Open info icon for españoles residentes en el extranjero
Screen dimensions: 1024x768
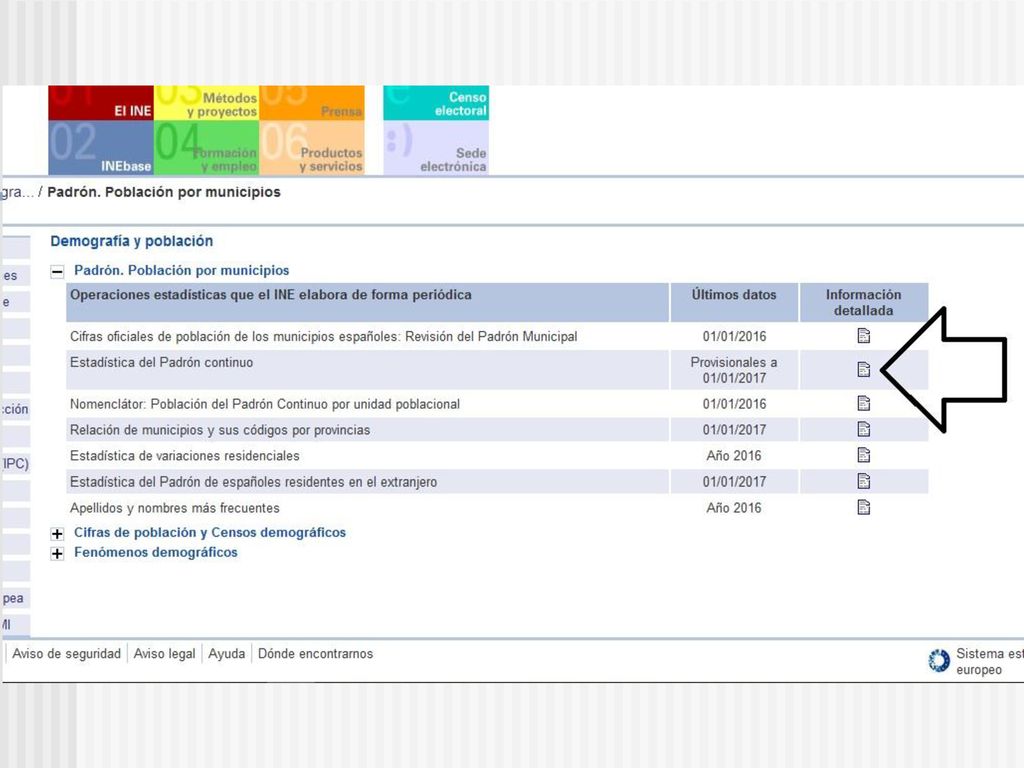coord(863,481)
